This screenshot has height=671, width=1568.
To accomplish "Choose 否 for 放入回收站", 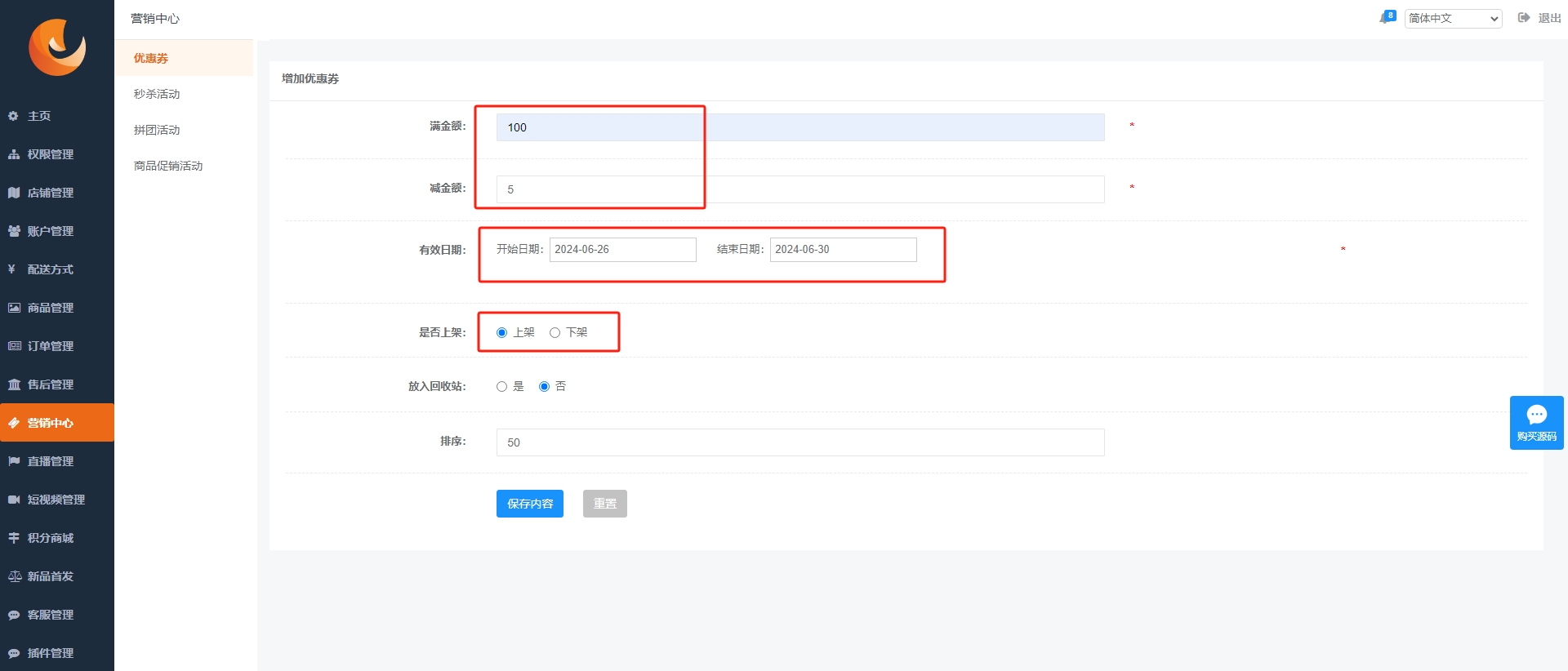I will [544, 386].
